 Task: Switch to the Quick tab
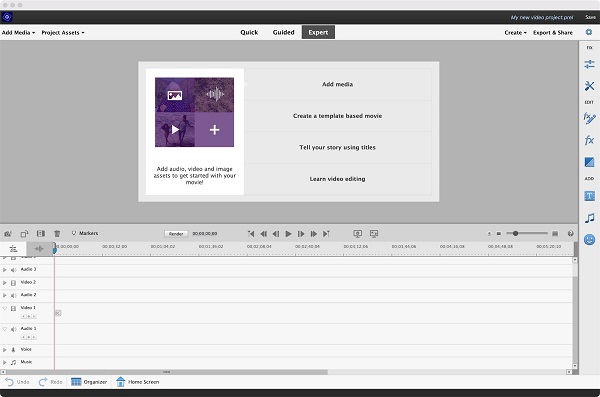pos(249,33)
